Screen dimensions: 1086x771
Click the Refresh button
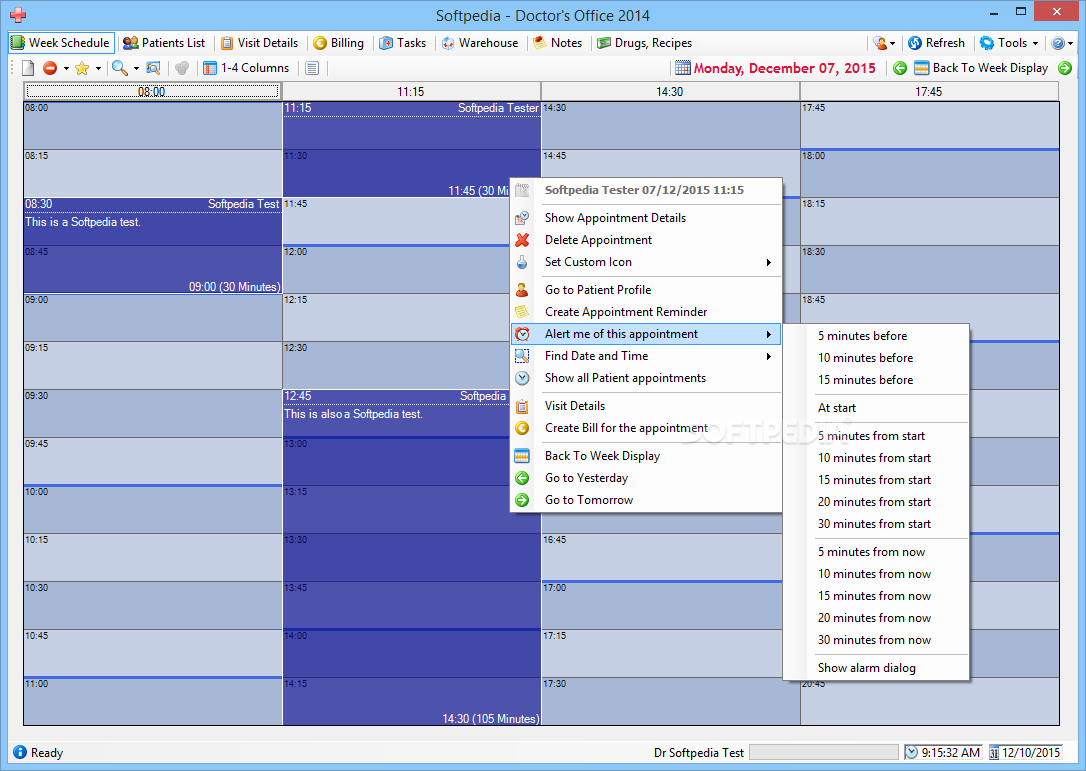[936, 43]
